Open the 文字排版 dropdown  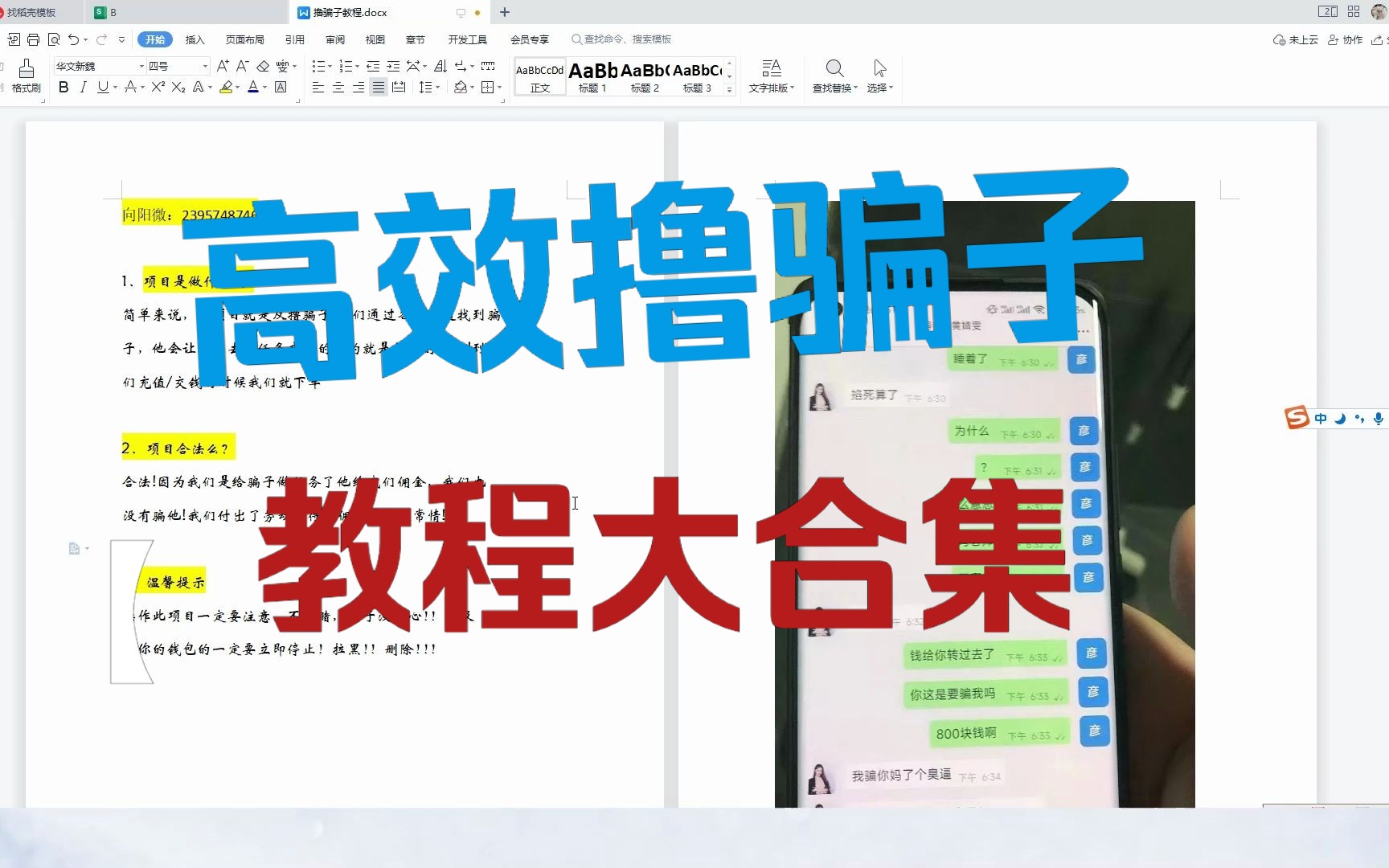click(x=772, y=76)
